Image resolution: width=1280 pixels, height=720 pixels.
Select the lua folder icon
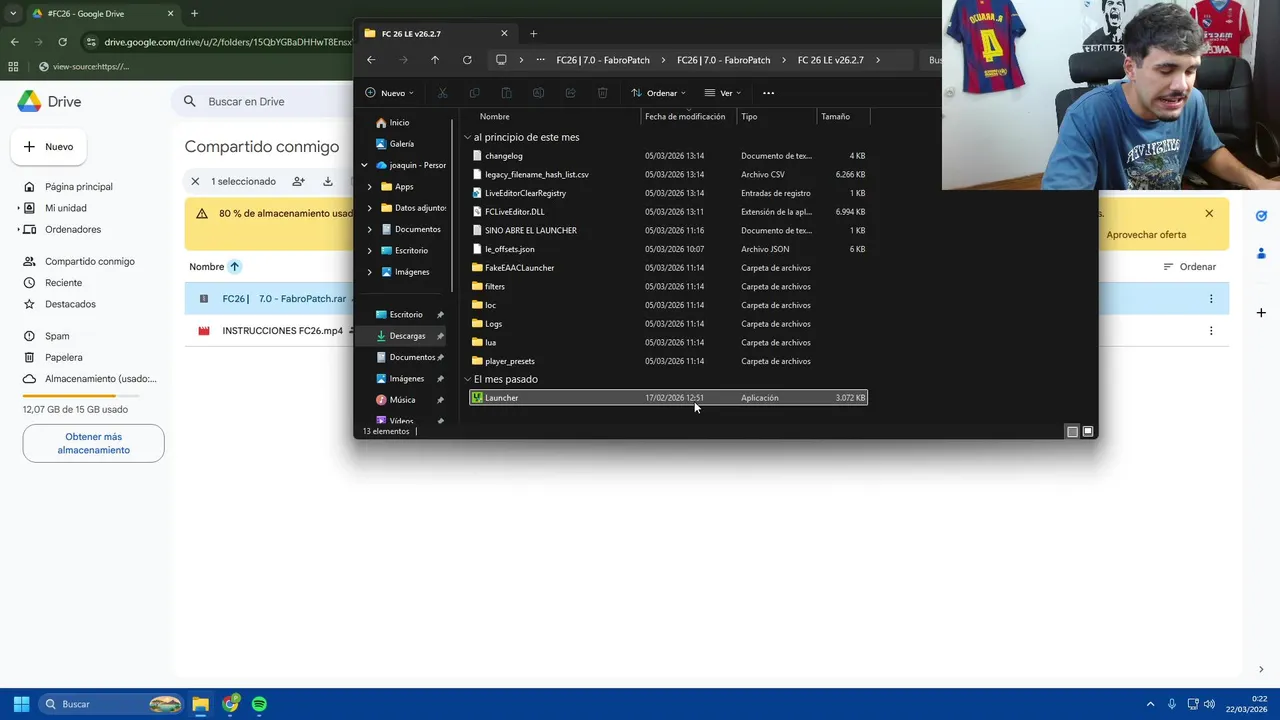(477, 342)
